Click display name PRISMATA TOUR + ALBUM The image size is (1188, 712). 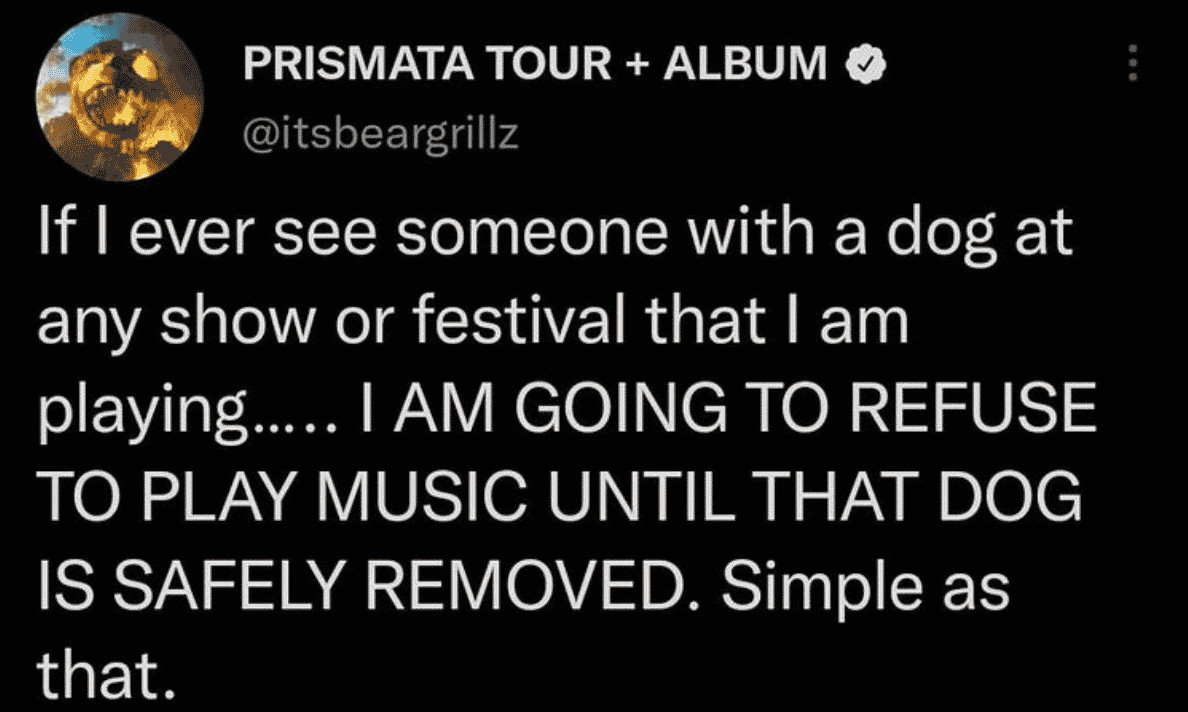click(x=535, y=64)
